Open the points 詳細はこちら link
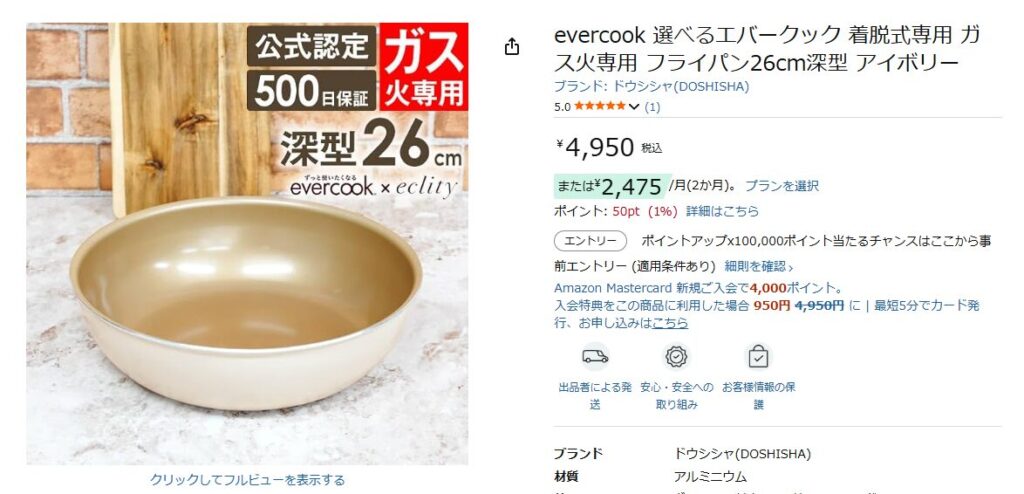 (722, 212)
